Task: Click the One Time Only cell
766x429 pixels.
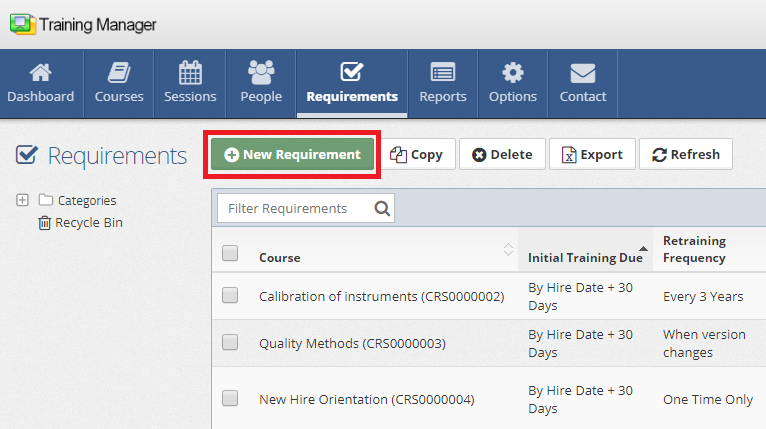Action: pos(708,400)
